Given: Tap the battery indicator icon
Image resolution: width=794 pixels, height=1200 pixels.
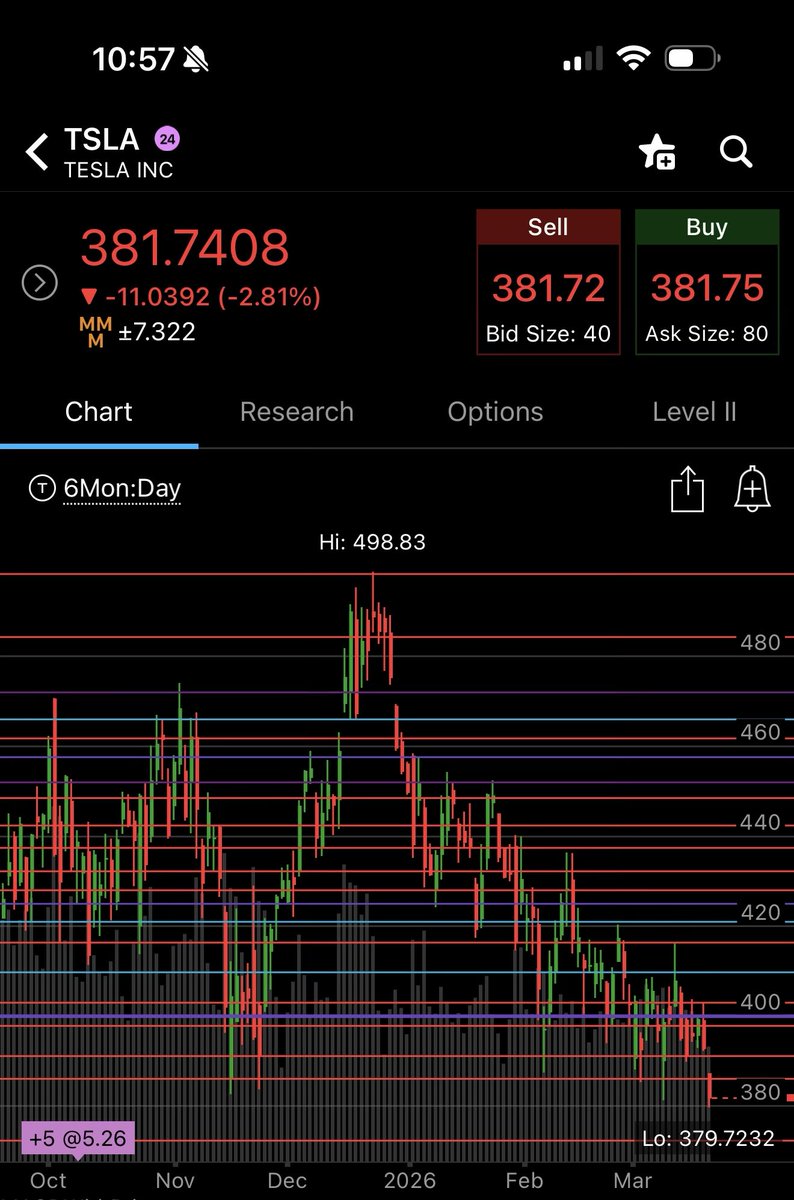Looking at the screenshot, I should pos(694,59).
